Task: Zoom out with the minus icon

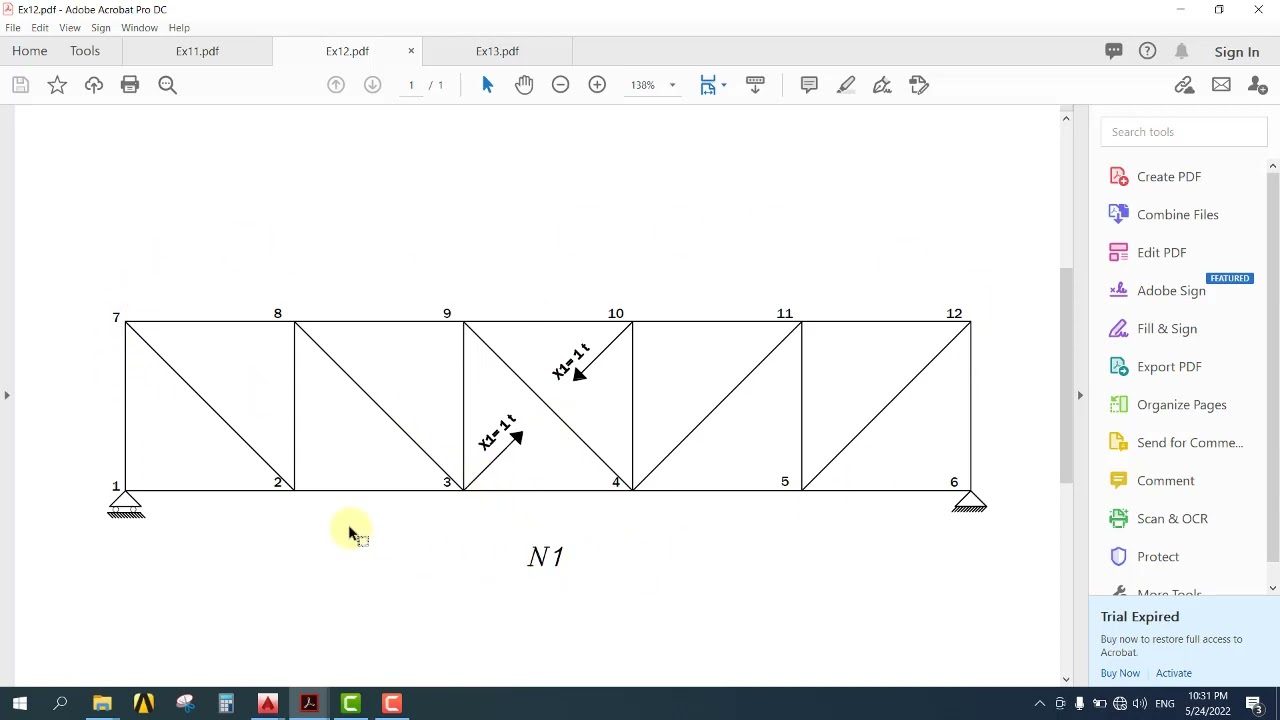Action: [561, 85]
